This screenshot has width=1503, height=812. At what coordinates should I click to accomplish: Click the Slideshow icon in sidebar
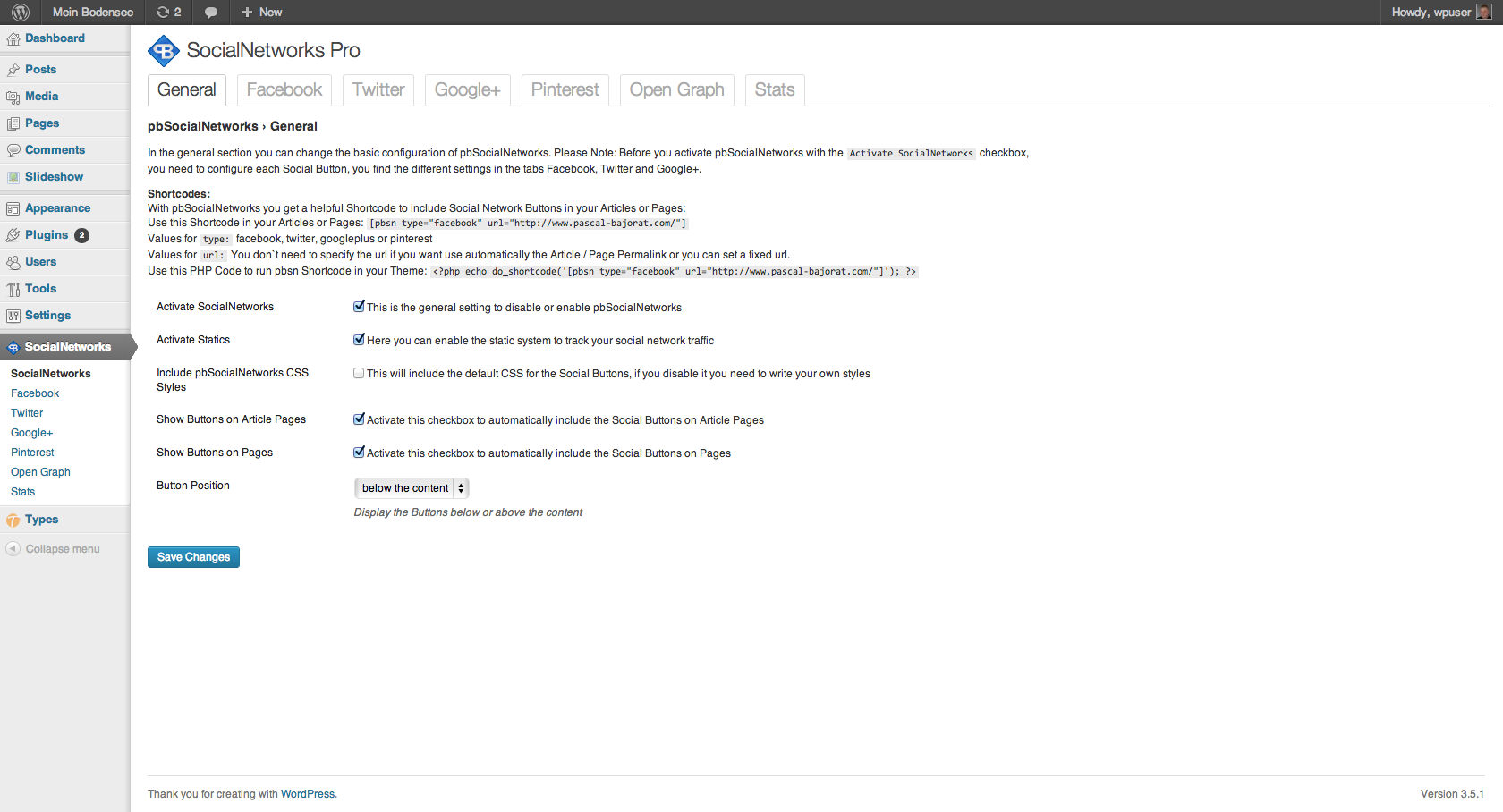pyautogui.click(x=13, y=177)
